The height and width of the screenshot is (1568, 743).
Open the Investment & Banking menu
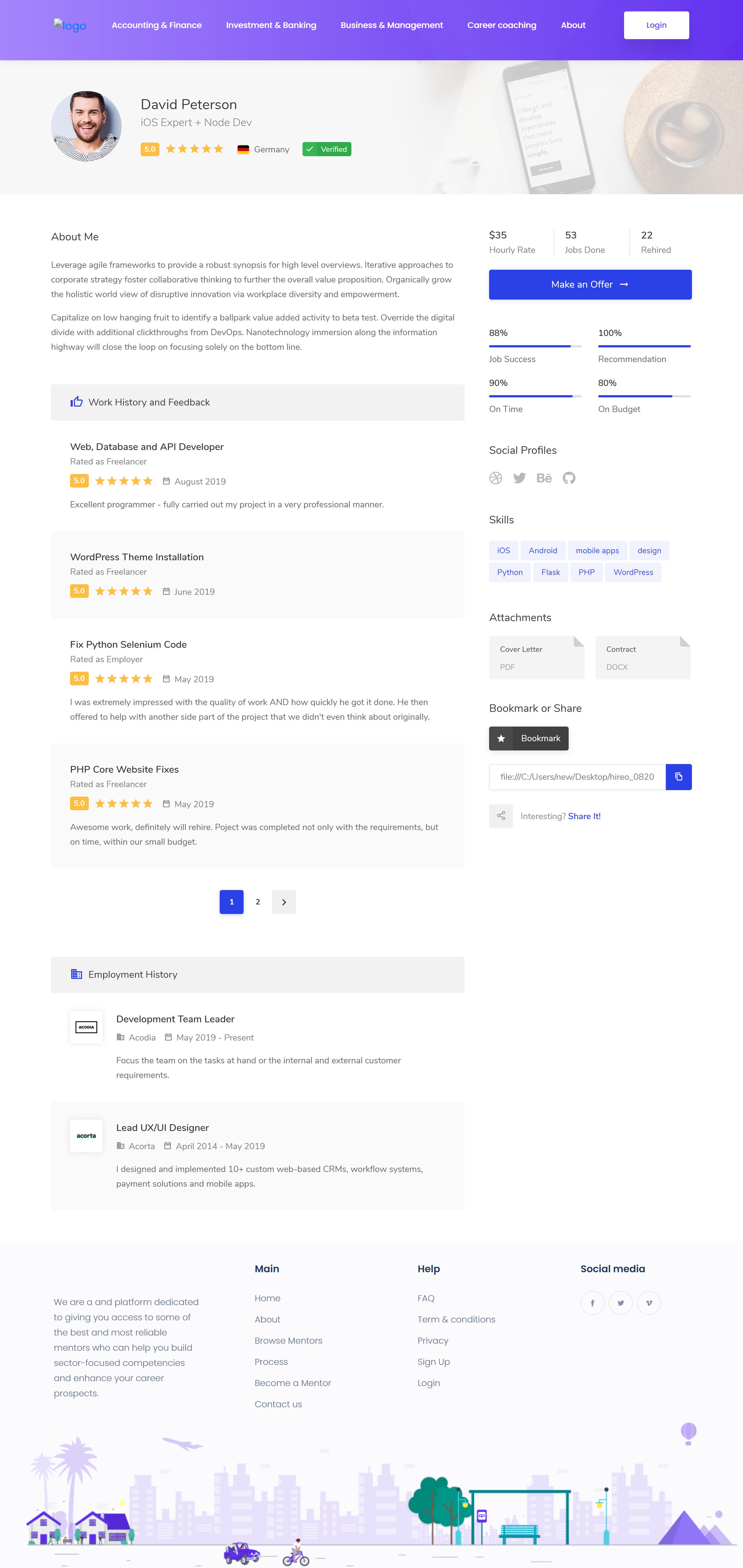tap(271, 25)
